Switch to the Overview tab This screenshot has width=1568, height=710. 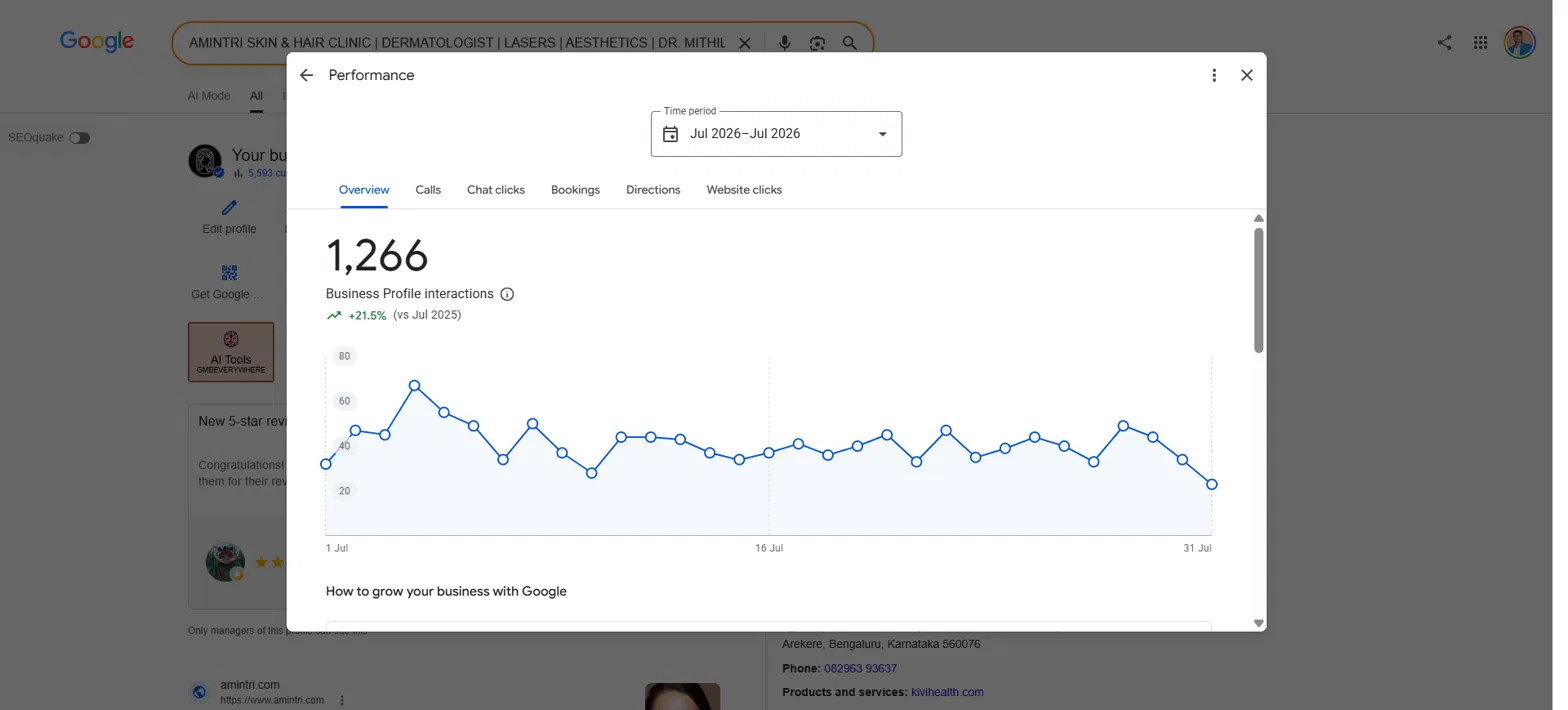pos(364,190)
